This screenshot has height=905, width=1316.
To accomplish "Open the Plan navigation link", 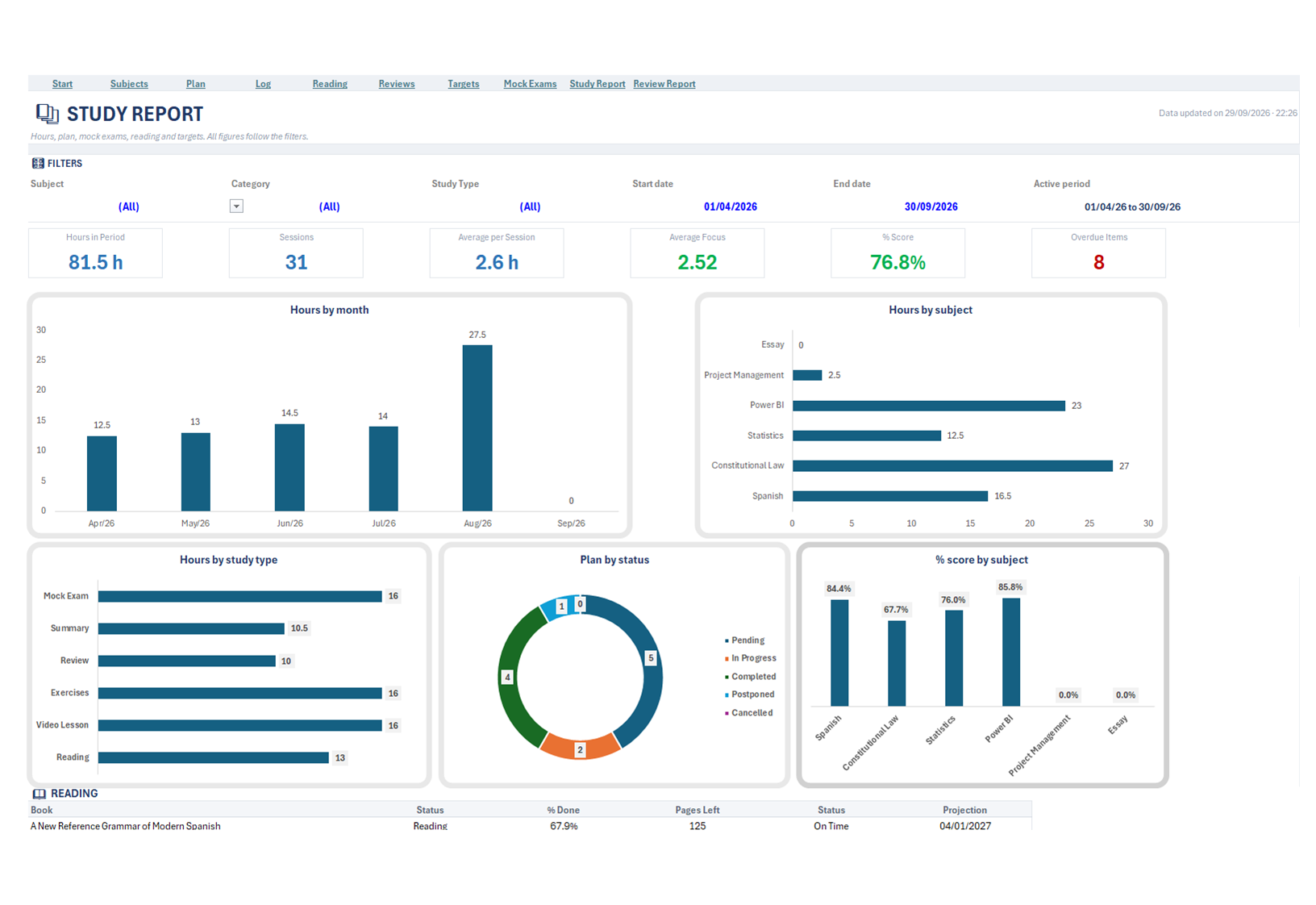I will pyautogui.click(x=196, y=84).
